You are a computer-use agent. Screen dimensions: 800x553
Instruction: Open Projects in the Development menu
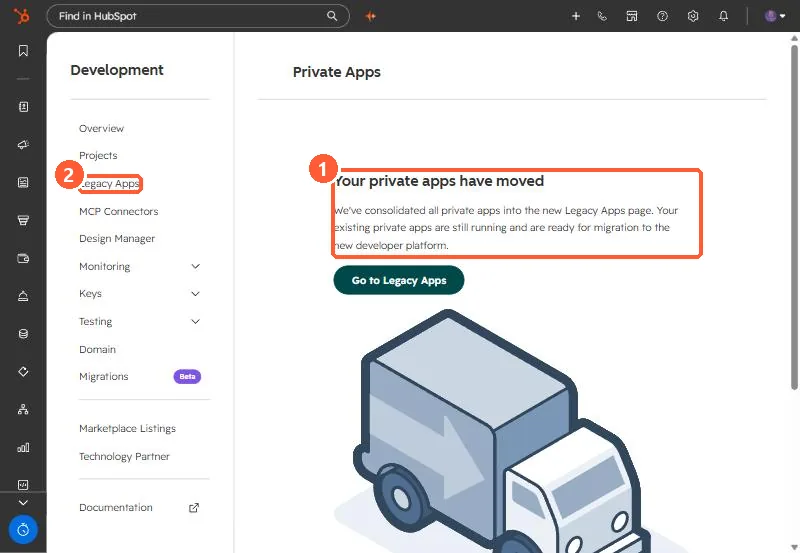click(x=98, y=156)
